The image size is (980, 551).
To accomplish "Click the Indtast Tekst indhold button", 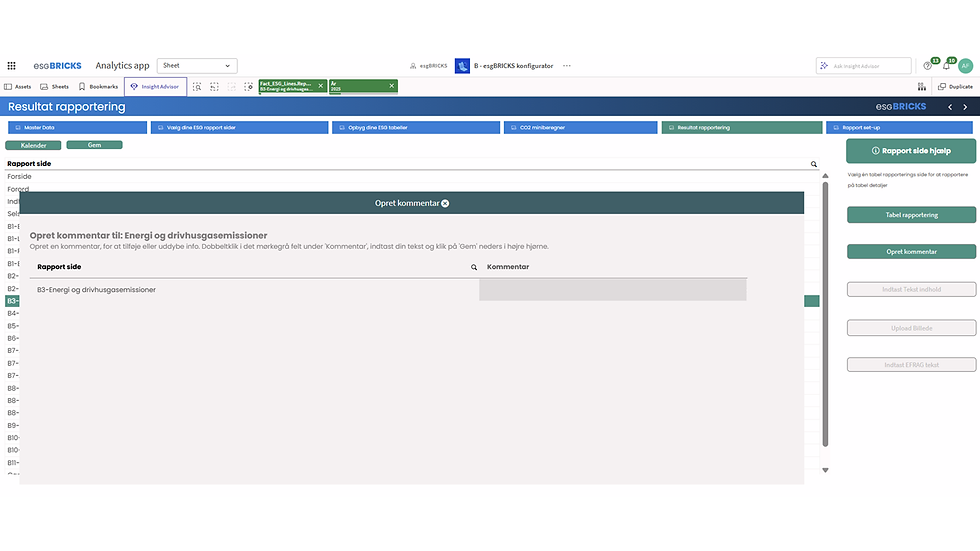I will point(911,289).
